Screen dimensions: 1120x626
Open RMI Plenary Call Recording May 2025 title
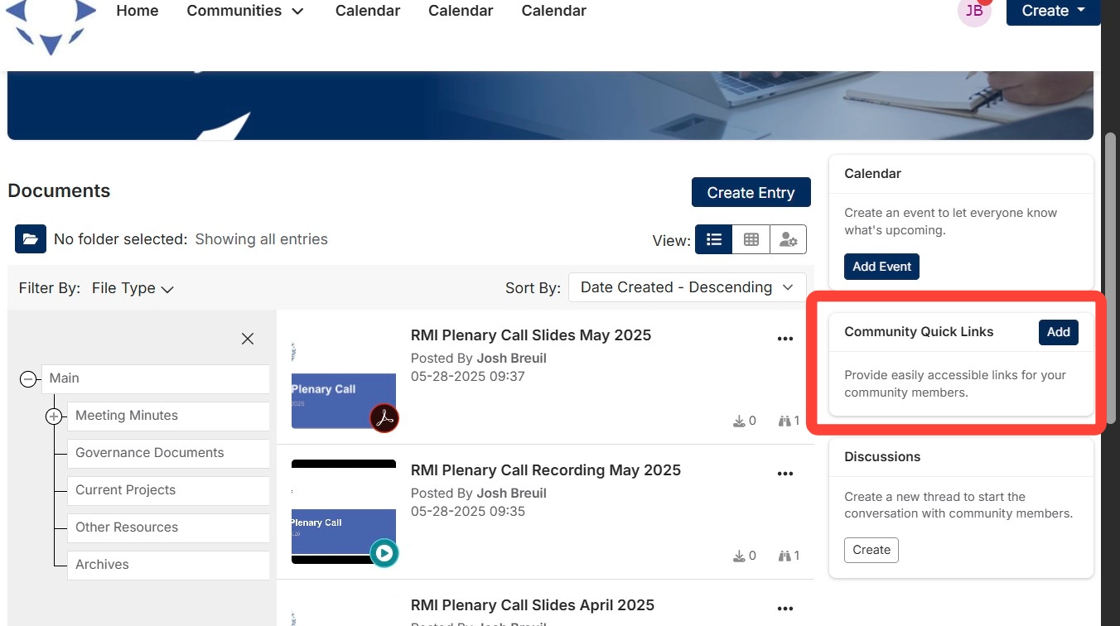[546, 470]
